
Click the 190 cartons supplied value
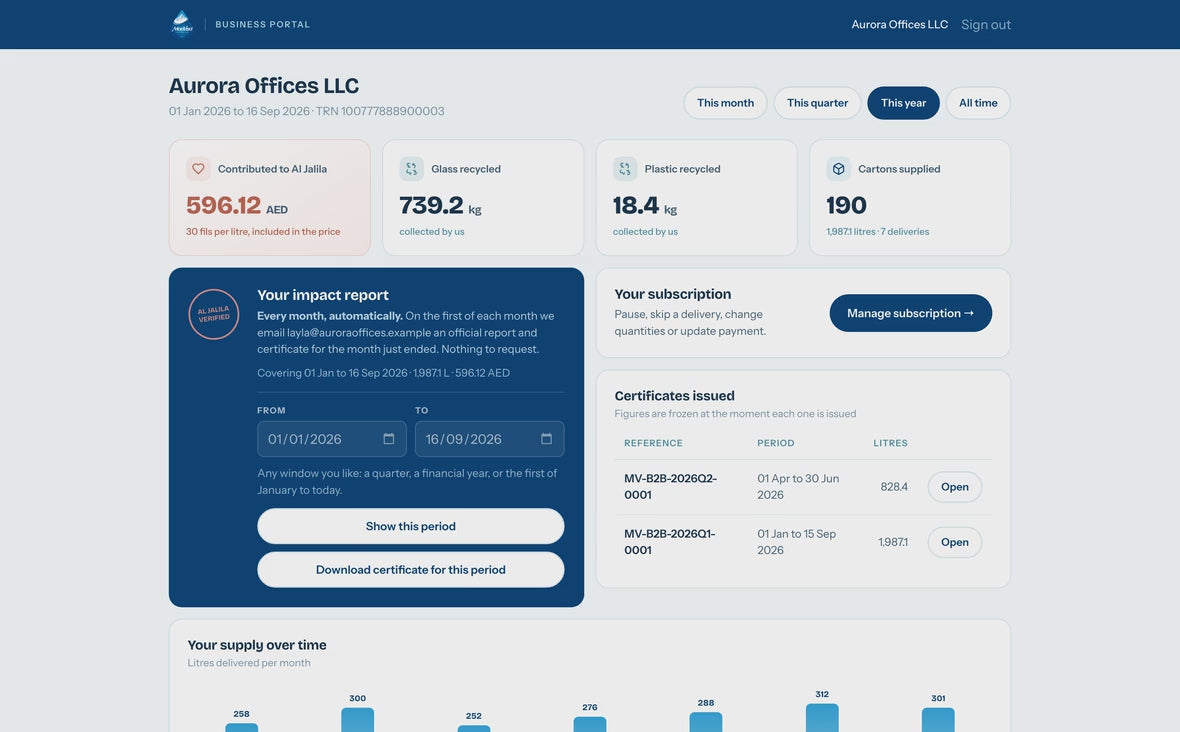[x=847, y=205]
